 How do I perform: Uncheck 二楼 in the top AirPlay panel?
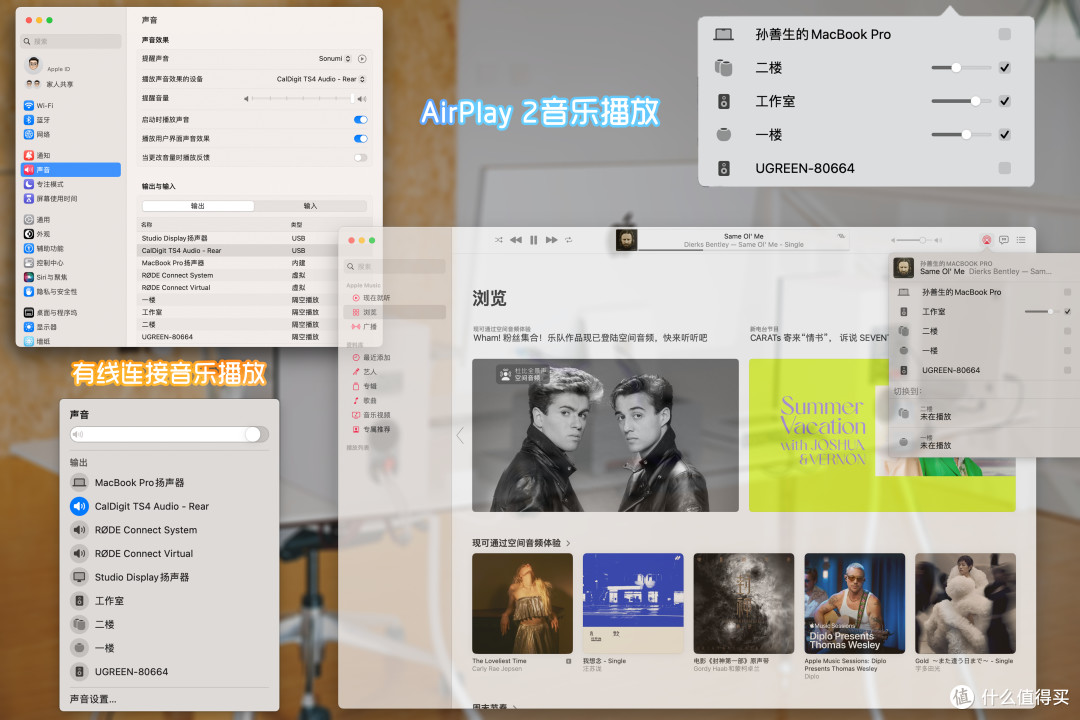tap(1004, 68)
